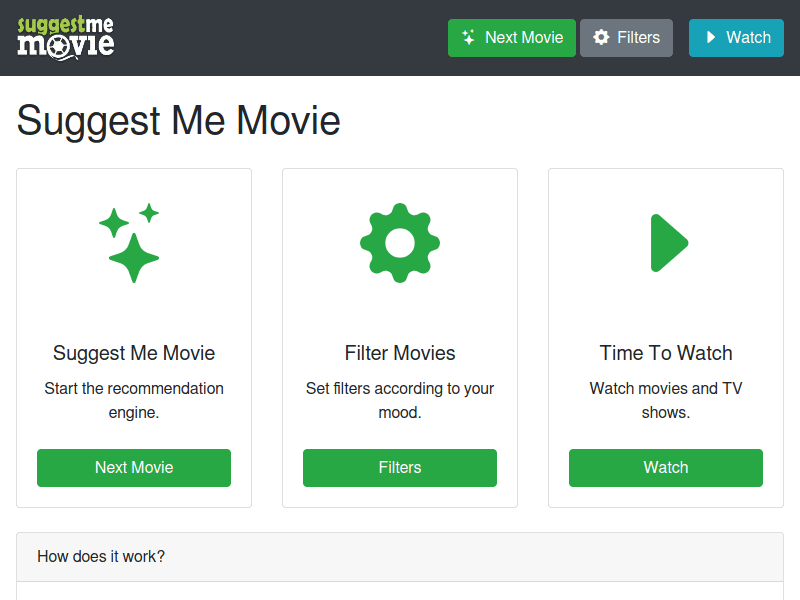Click the Time To Watch heading
This screenshot has height=600, width=800.
(x=666, y=353)
